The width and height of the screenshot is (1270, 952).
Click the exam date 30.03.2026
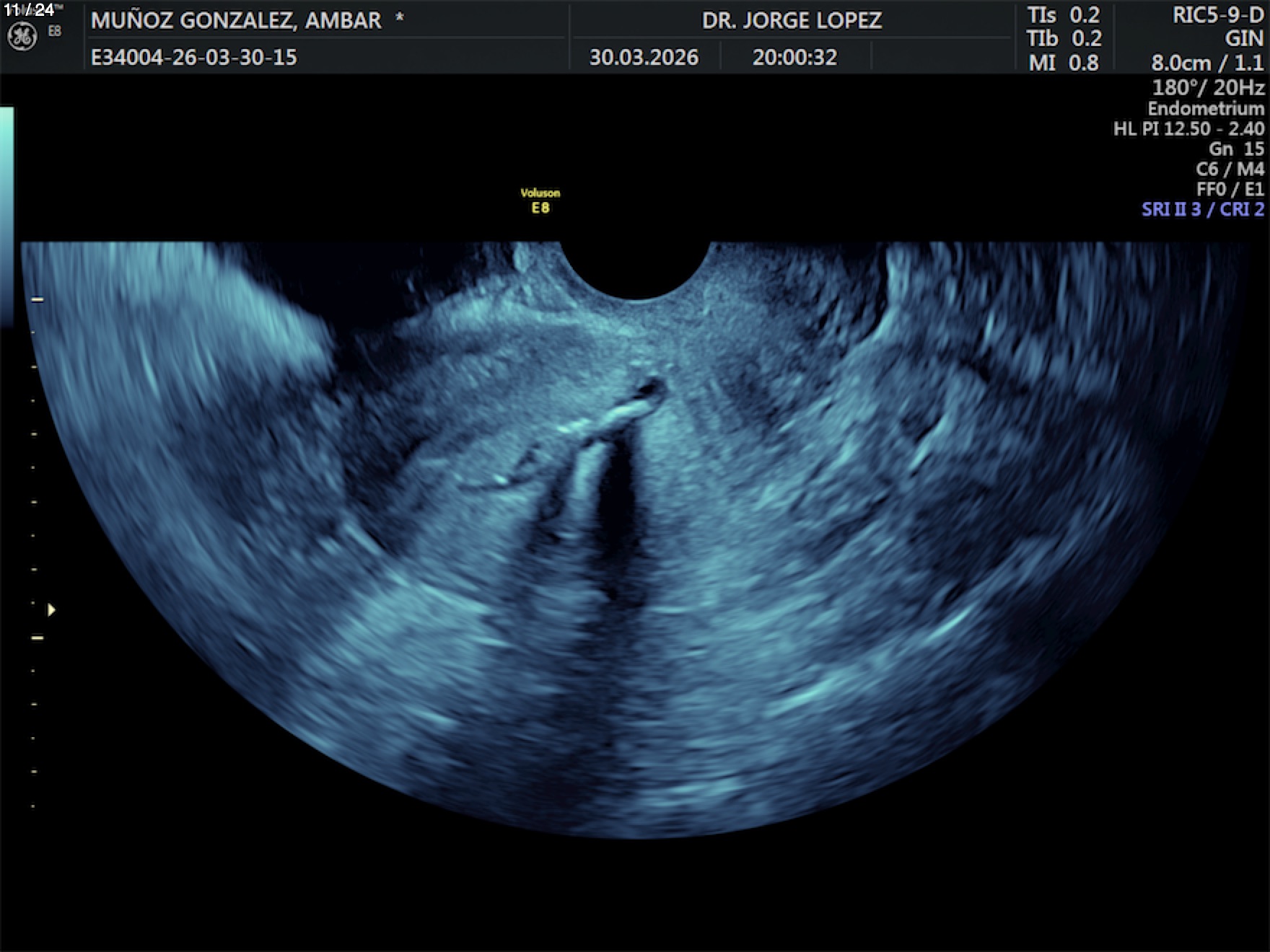tap(644, 58)
